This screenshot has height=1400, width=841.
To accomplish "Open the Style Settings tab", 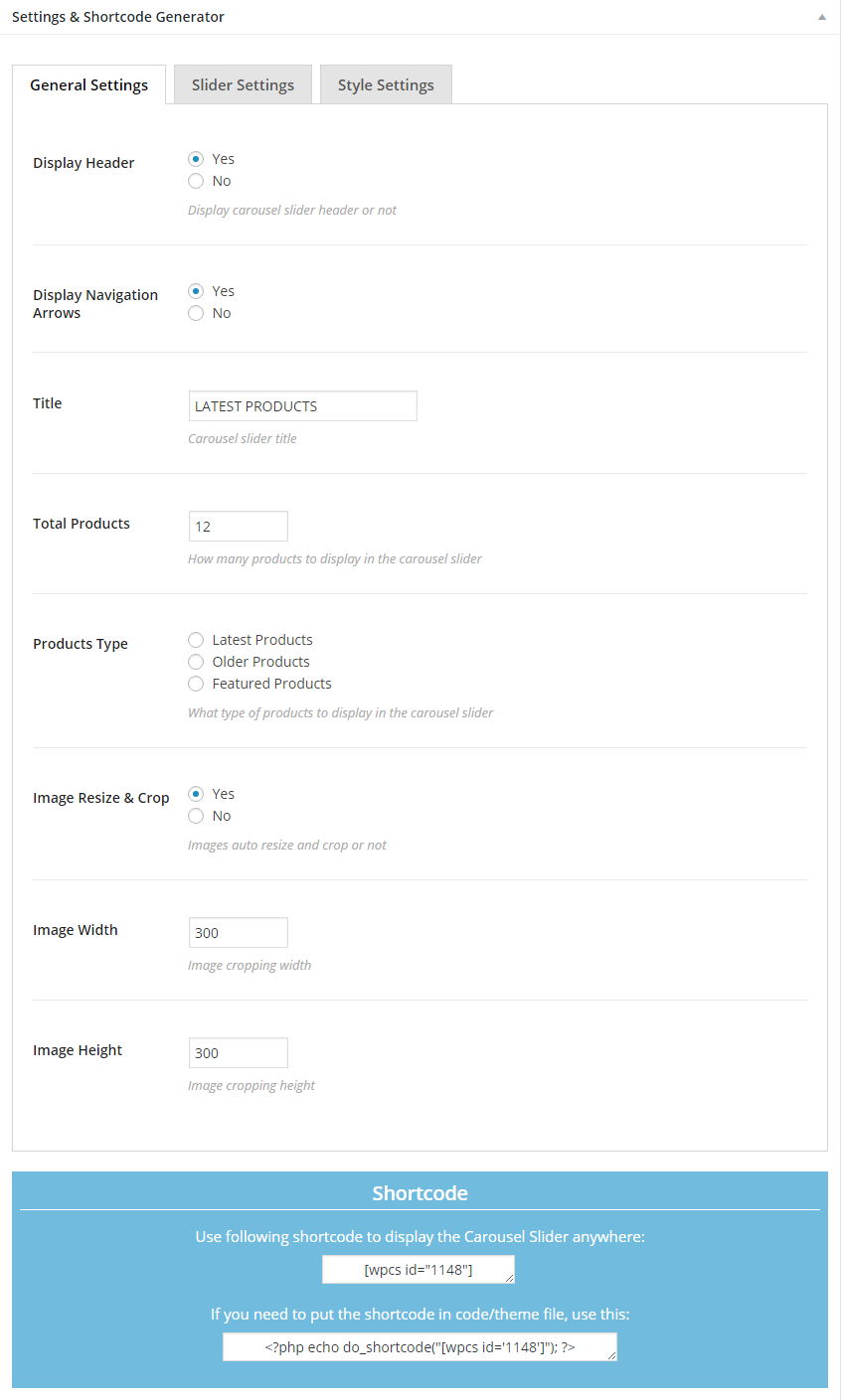I will coord(386,84).
